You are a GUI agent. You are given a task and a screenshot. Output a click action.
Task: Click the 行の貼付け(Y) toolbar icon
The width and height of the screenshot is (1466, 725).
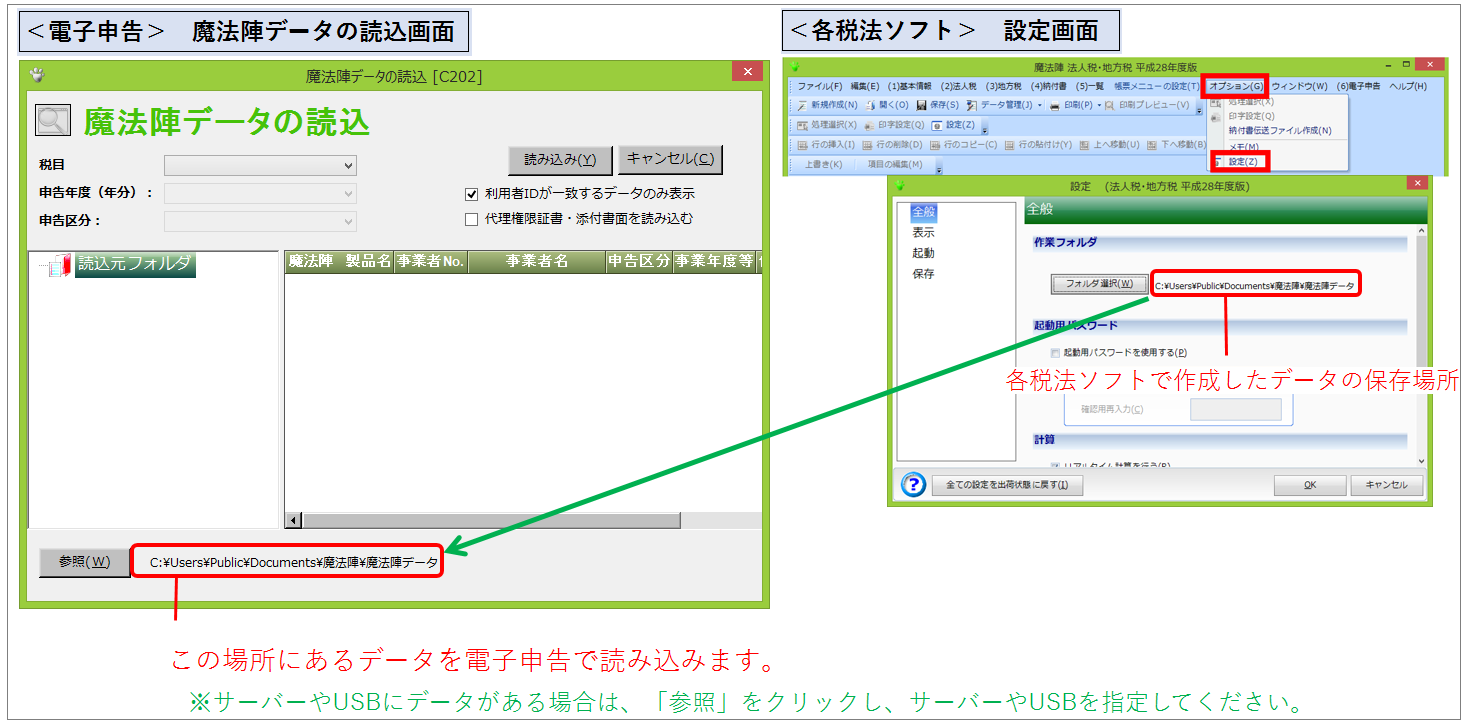click(x=1010, y=145)
